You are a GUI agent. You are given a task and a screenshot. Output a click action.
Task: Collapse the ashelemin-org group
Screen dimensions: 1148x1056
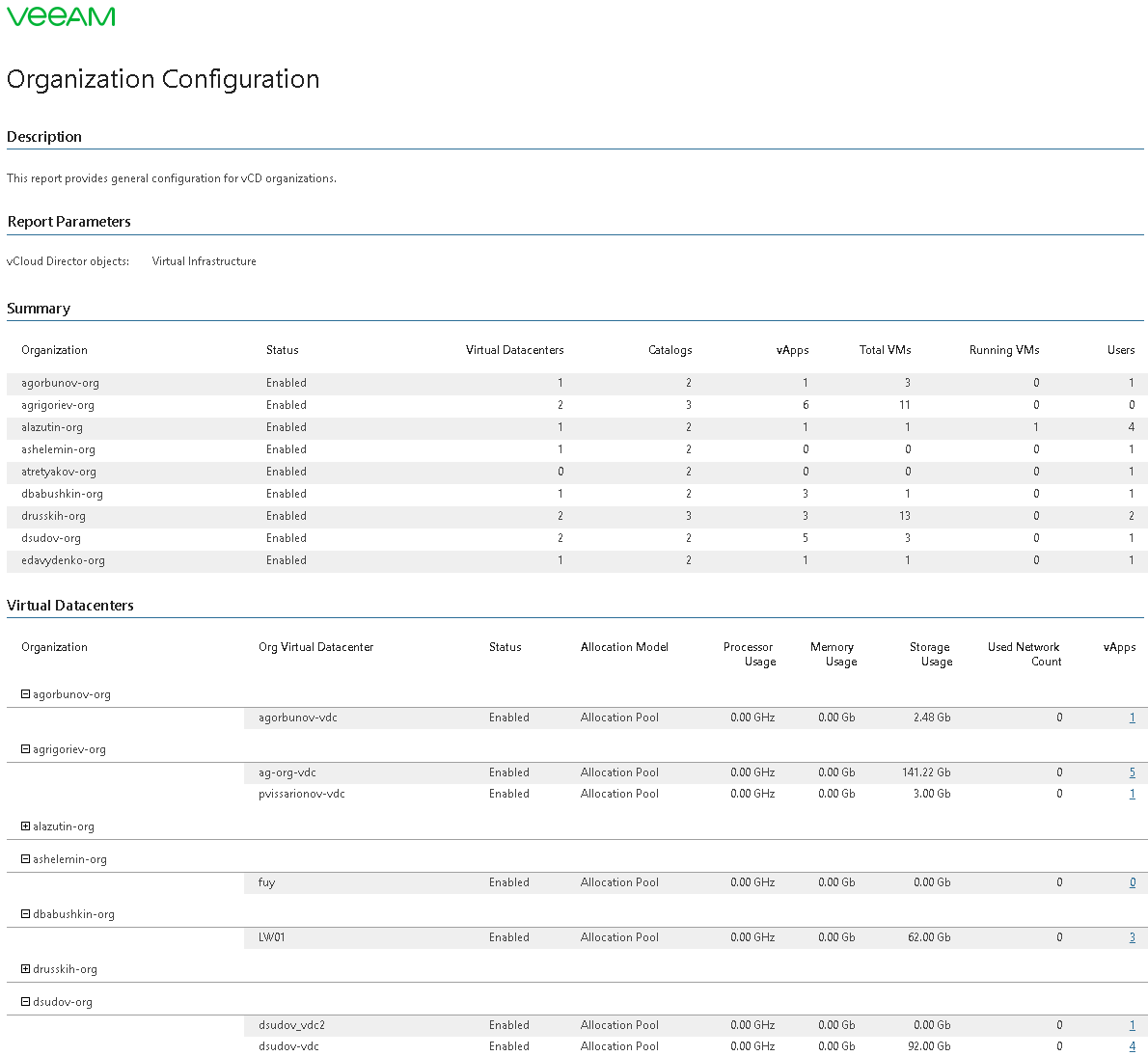26,858
